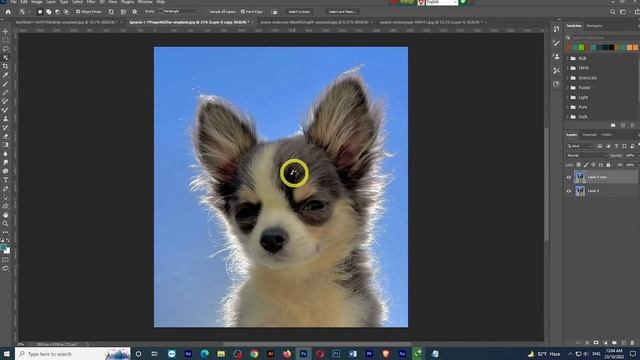Switch to the Channels tab
The width and height of the screenshot is (640, 360).
point(589,135)
